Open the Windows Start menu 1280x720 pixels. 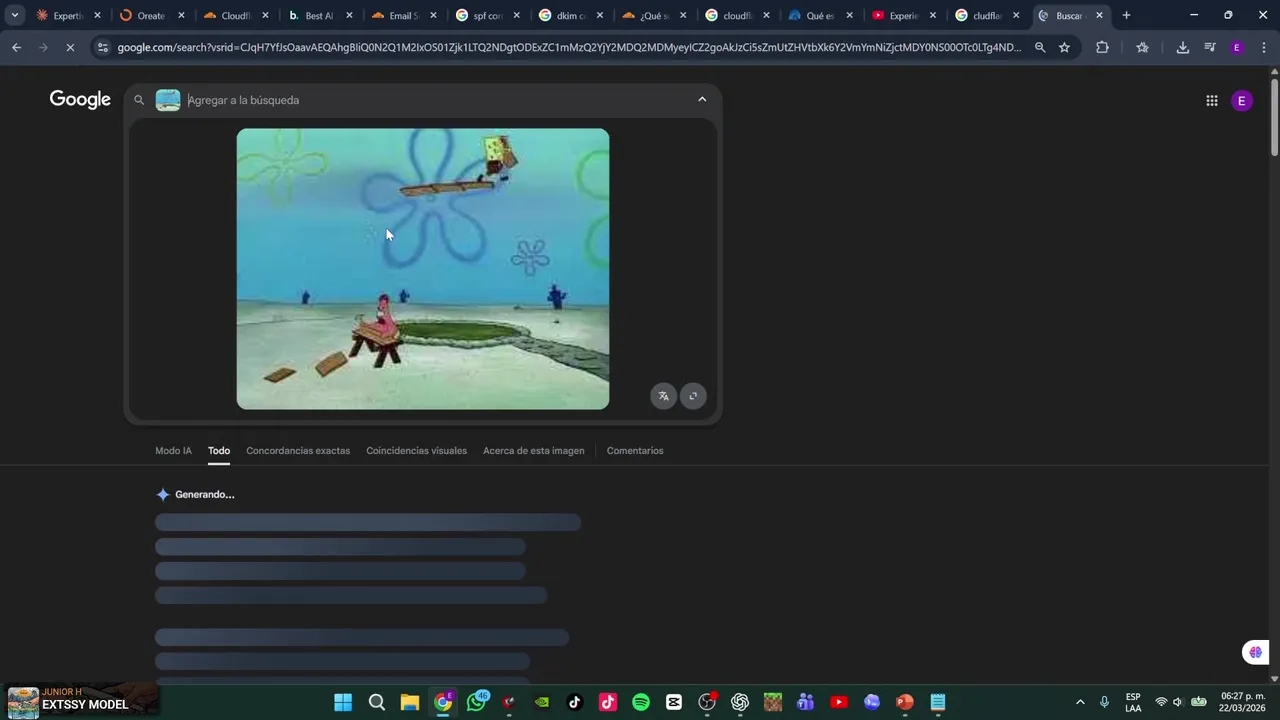tap(343, 702)
